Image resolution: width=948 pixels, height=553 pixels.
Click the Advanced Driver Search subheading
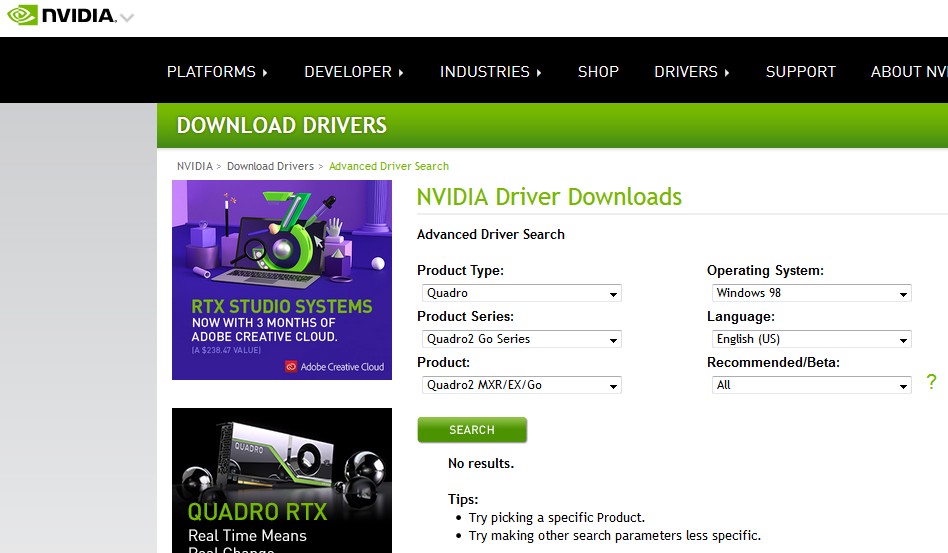click(x=490, y=234)
